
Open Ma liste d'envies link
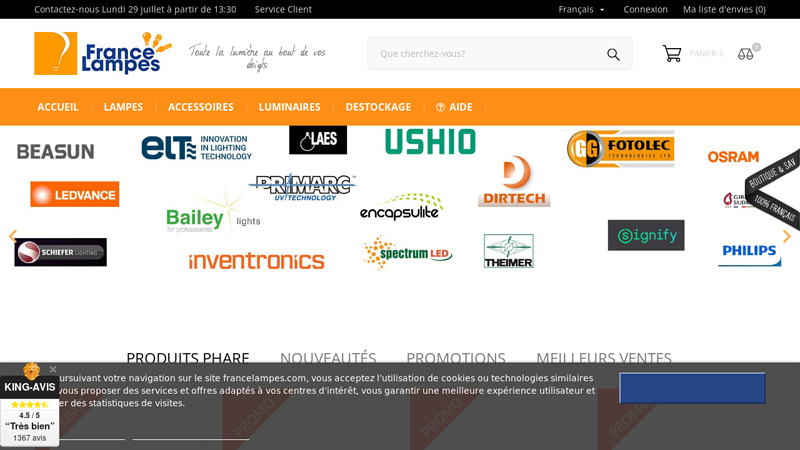[x=724, y=9]
